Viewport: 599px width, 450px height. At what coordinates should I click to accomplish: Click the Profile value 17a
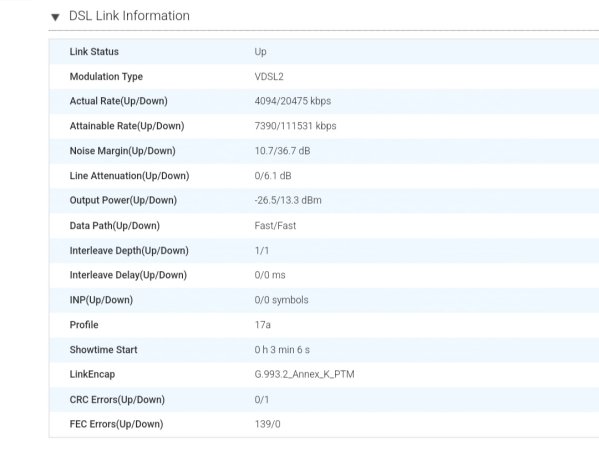(x=262, y=325)
